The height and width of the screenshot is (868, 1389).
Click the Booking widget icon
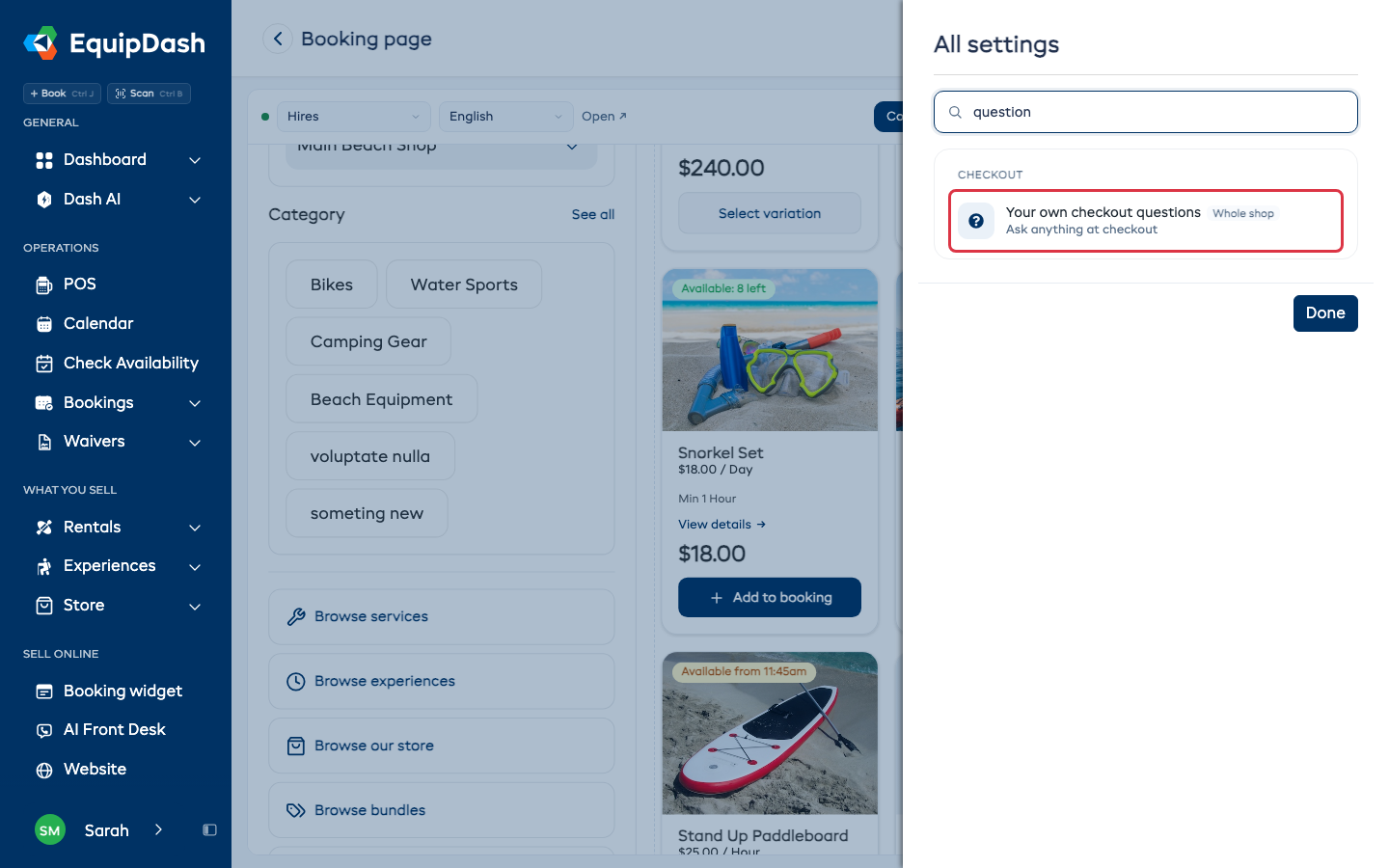[x=44, y=692]
